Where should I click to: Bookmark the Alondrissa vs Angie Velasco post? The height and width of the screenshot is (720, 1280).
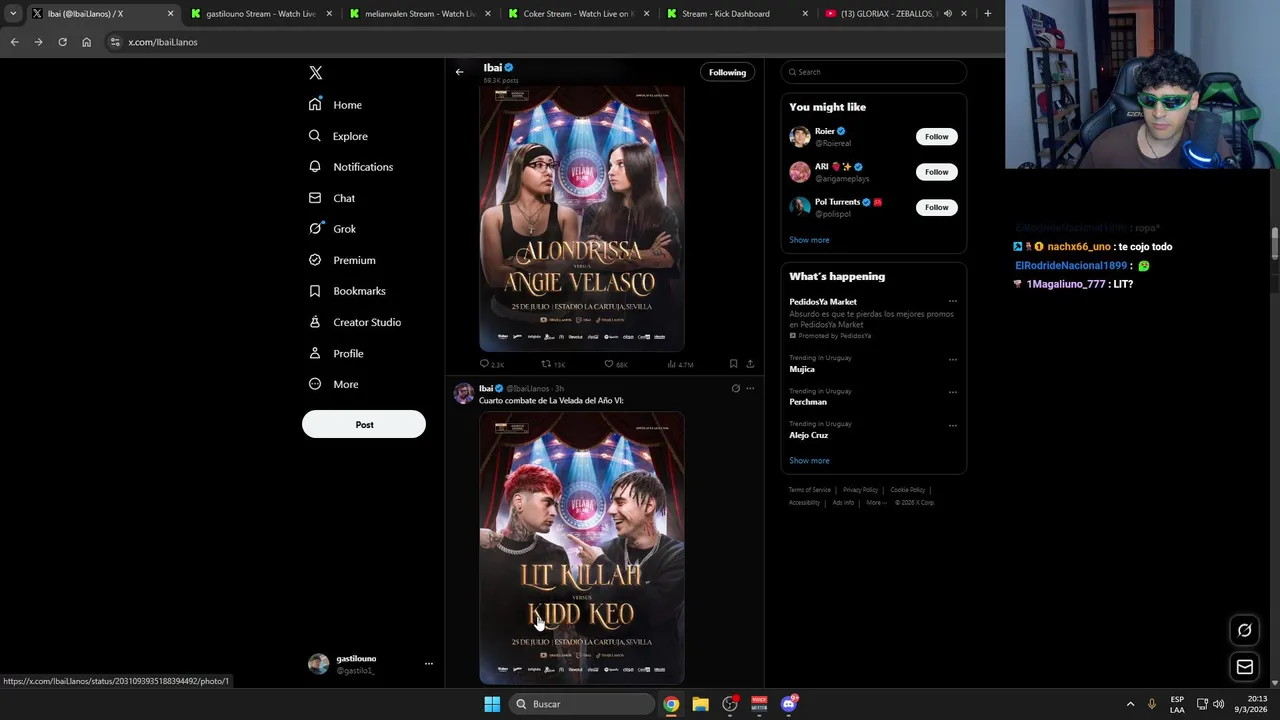click(x=733, y=364)
